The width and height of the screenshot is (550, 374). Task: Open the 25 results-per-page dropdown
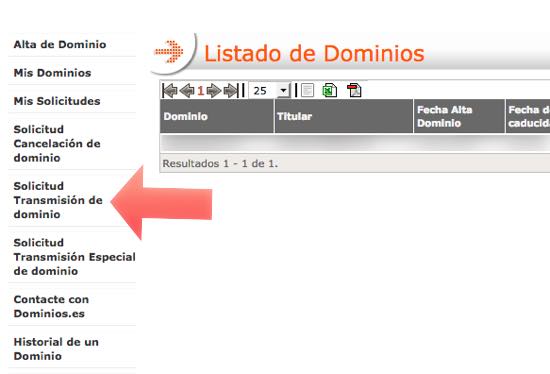(270, 91)
